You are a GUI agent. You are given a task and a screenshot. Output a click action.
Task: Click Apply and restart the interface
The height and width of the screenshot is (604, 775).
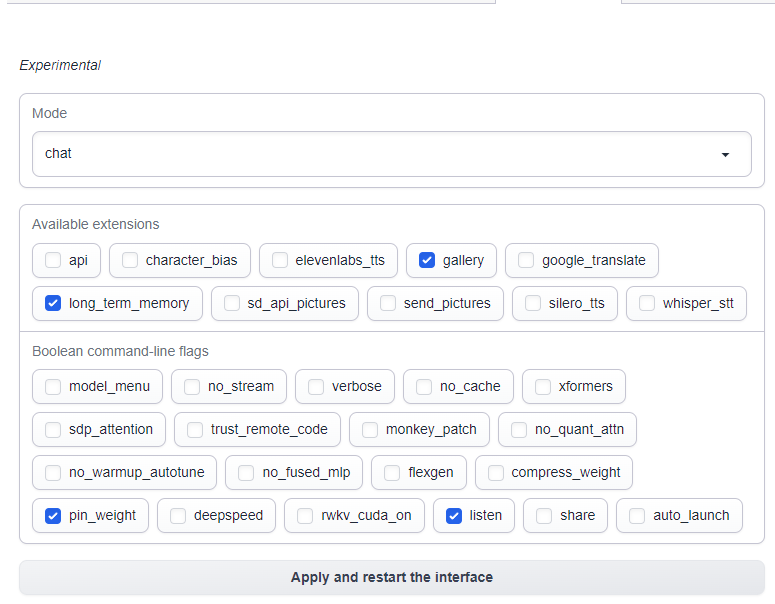point(391,577)
